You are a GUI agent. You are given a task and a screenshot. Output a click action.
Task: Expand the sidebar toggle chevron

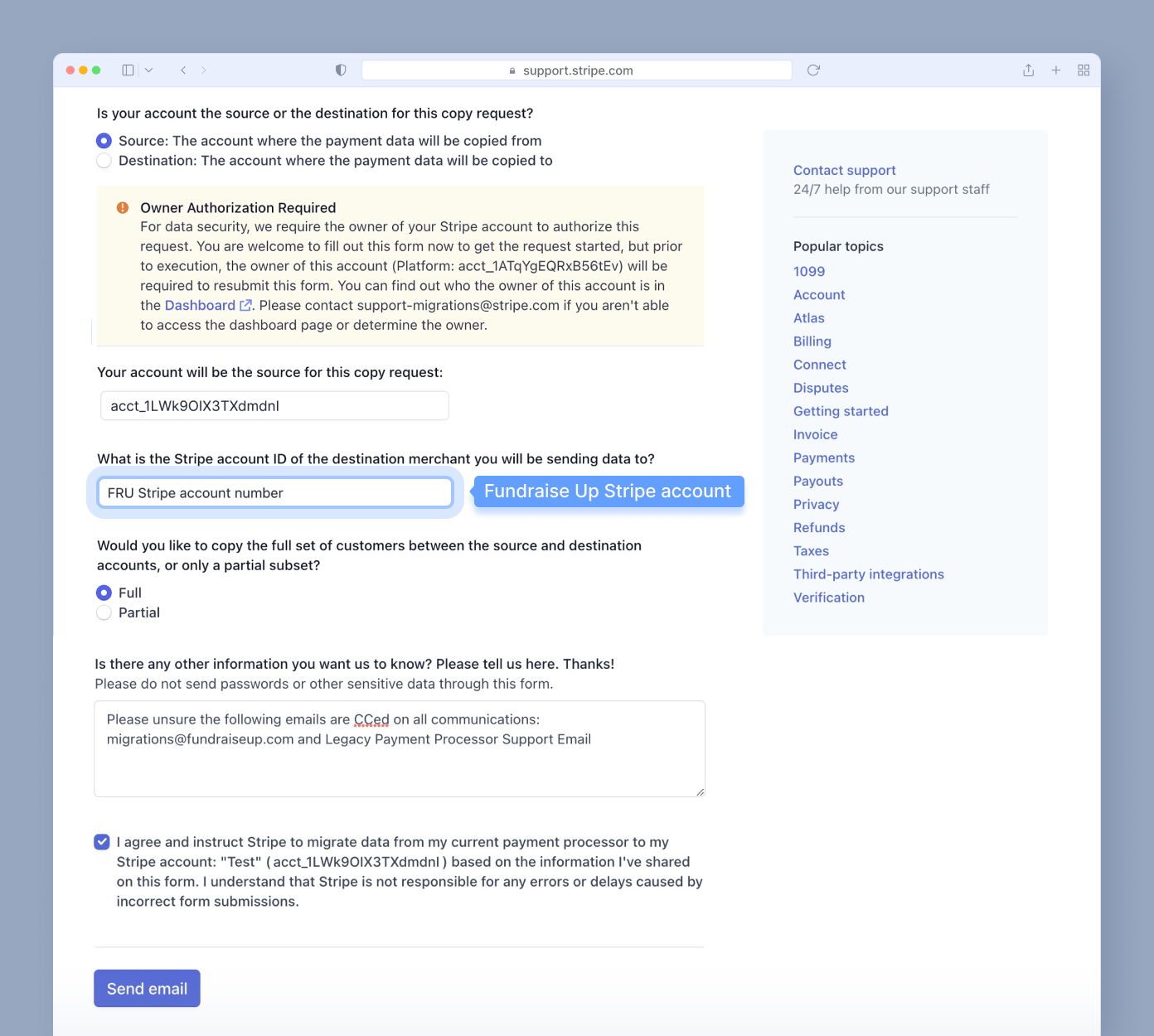tap(149, 70)
